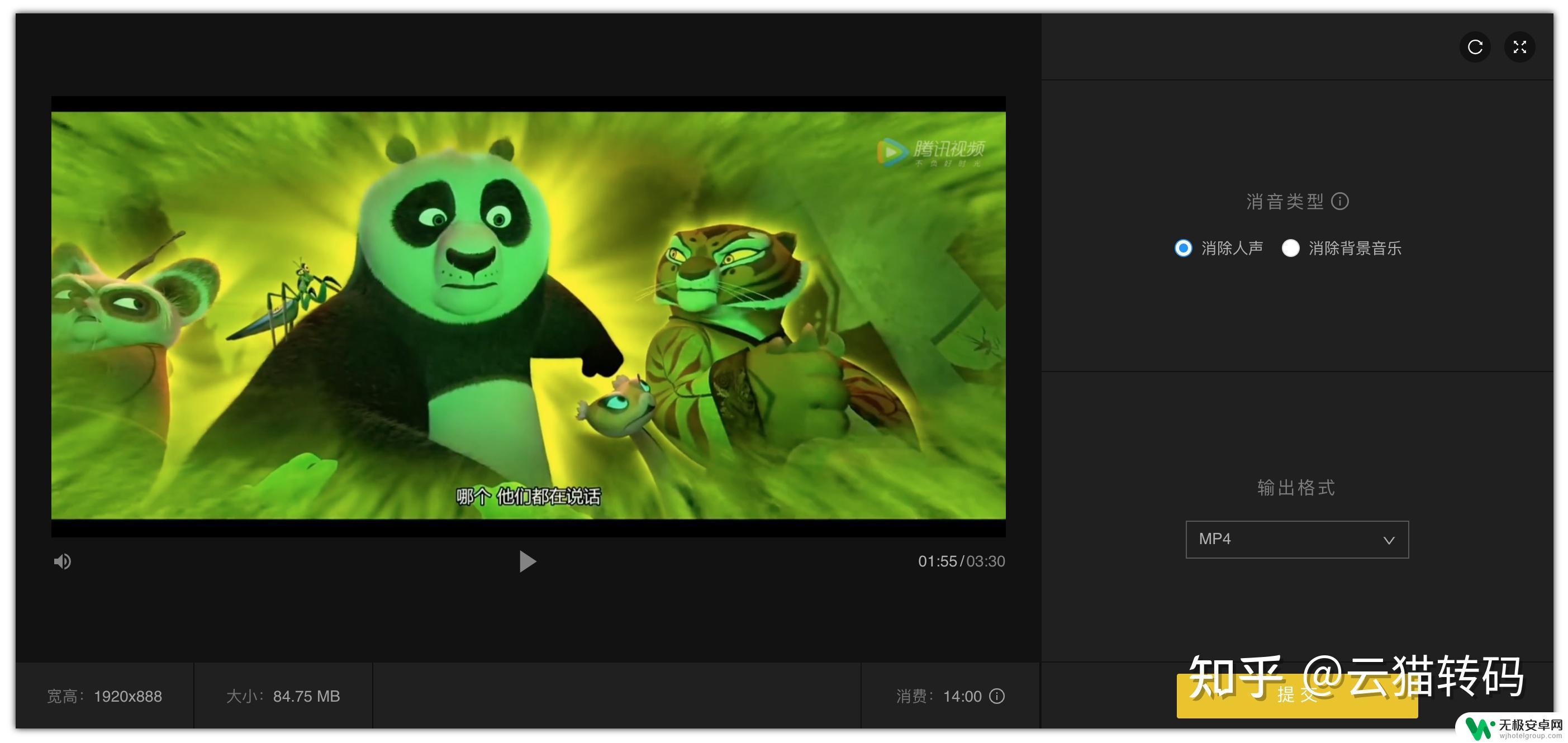The height and width of the screenshot is (743, 1568).
Task: Open info icon next to 消费 14:00
Action: click(996, 696)
